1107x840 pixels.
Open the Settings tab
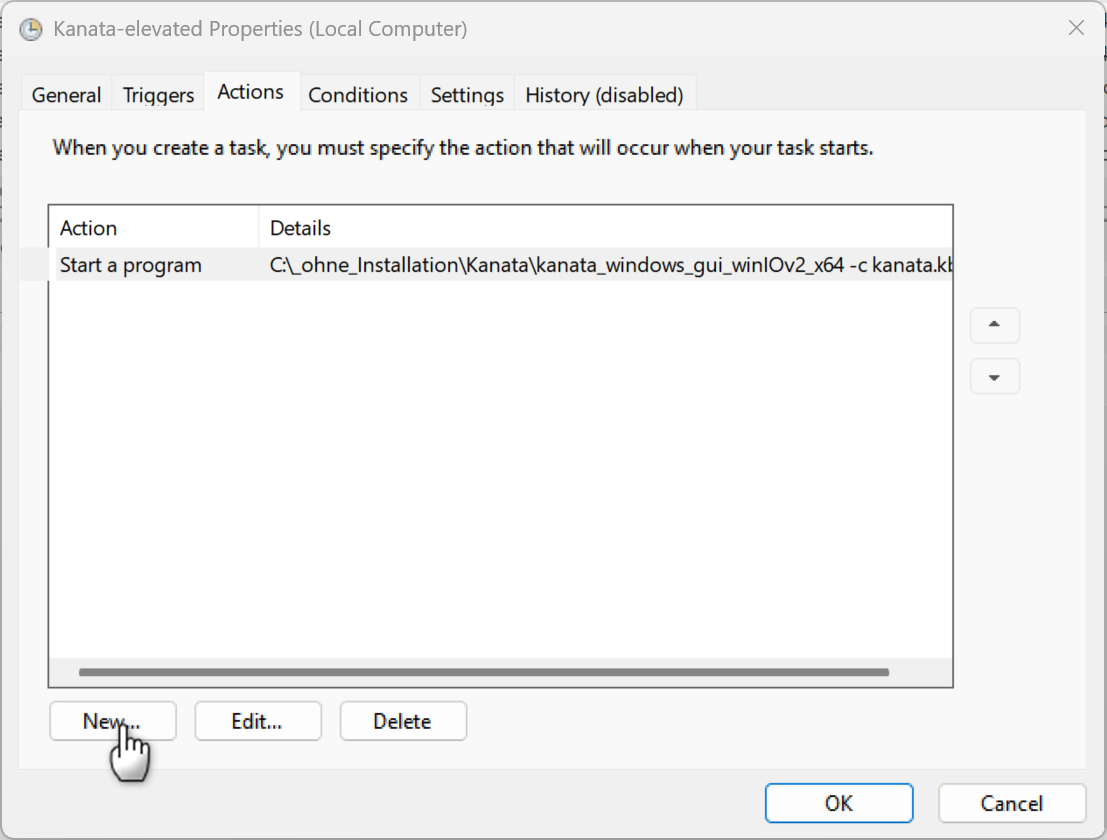467,95
